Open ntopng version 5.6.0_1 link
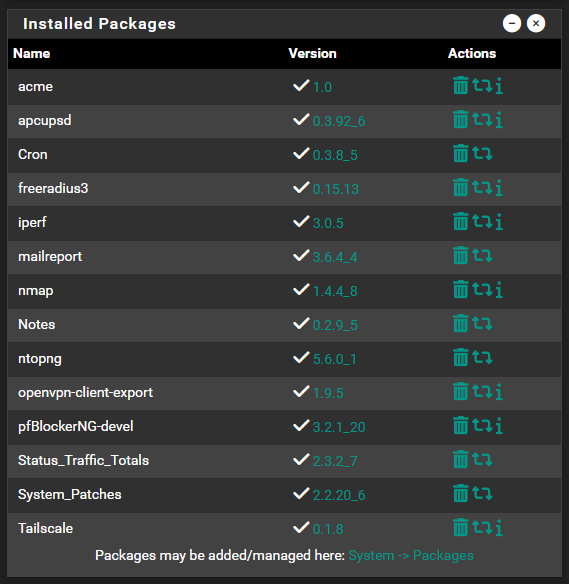This screenshot has width=569, height=584. pyautogui.click(x=335, y=359)
